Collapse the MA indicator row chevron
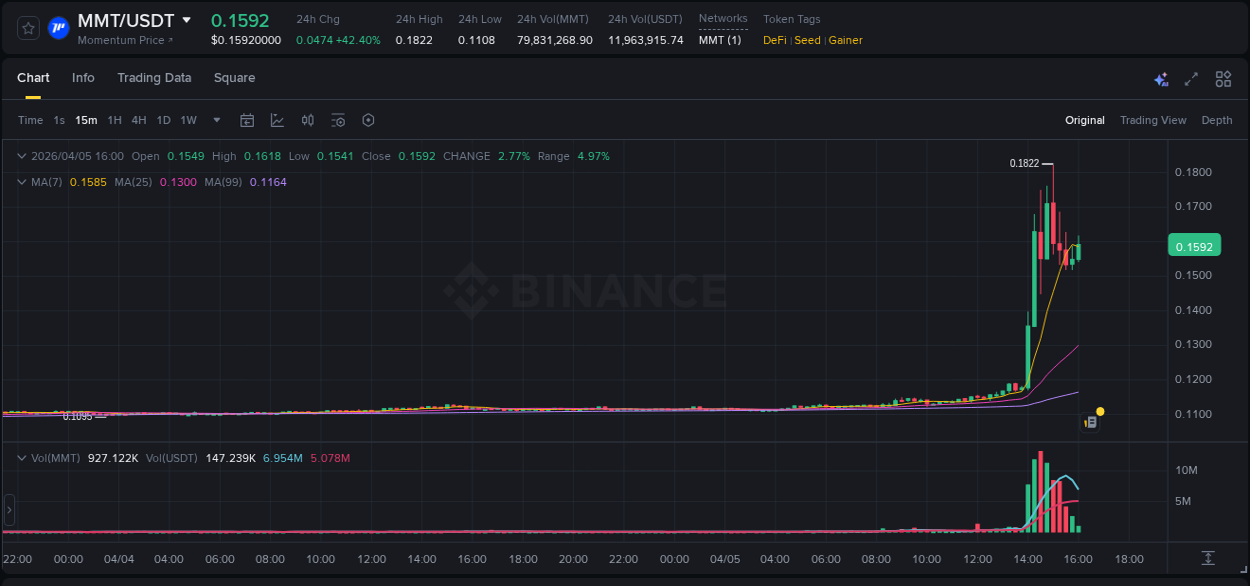Screen dimensions: 1250x586 [21, 182]
